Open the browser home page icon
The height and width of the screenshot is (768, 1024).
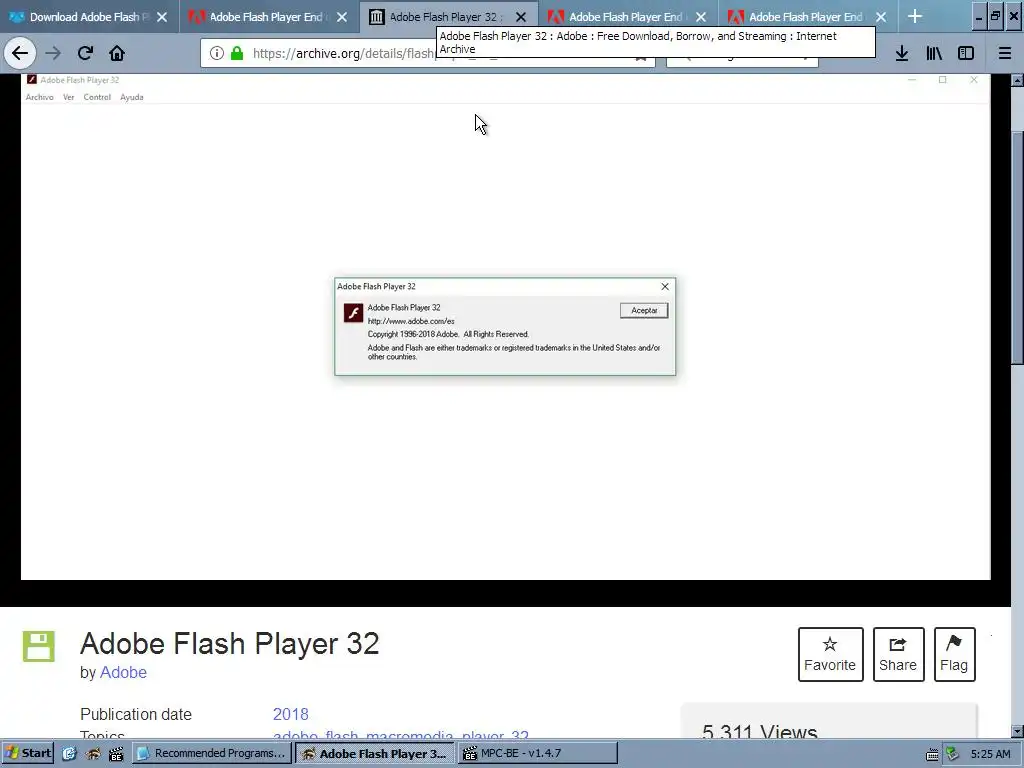coord(117,53)
